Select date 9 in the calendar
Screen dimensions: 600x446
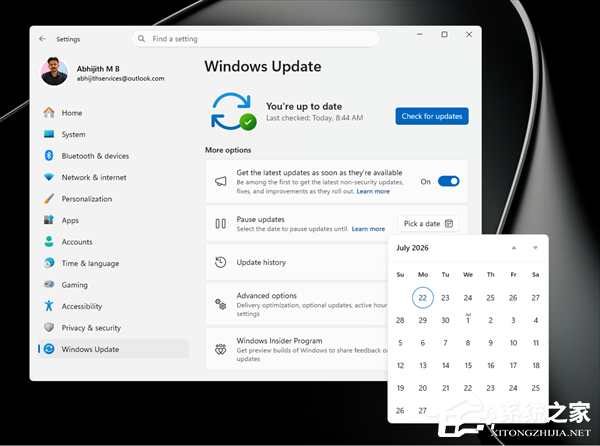[491, 343]
